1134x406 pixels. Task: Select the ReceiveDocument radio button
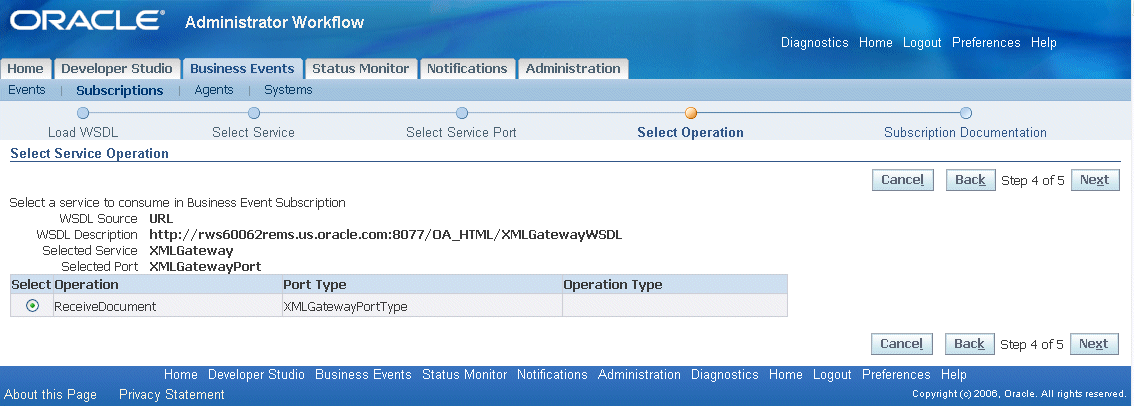(x=32, y=306)
